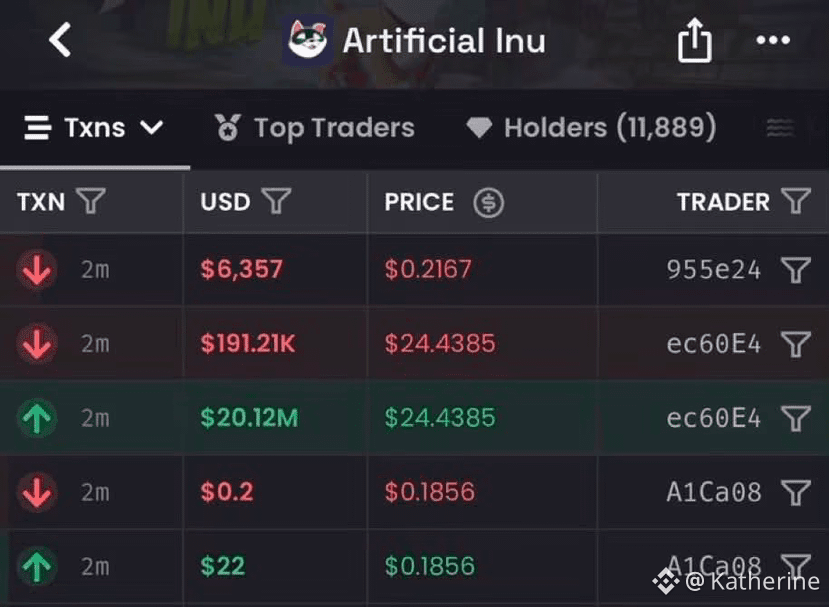
Task: Open the TXN column filter
Action: pyautogui.click(x=91, y=201)
